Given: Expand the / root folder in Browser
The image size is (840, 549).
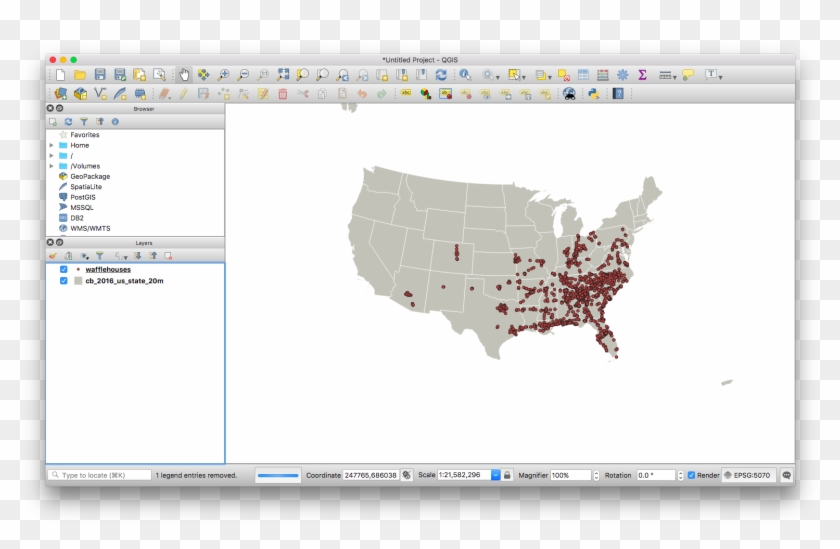Looking at the screenshot, I should 51,156.
